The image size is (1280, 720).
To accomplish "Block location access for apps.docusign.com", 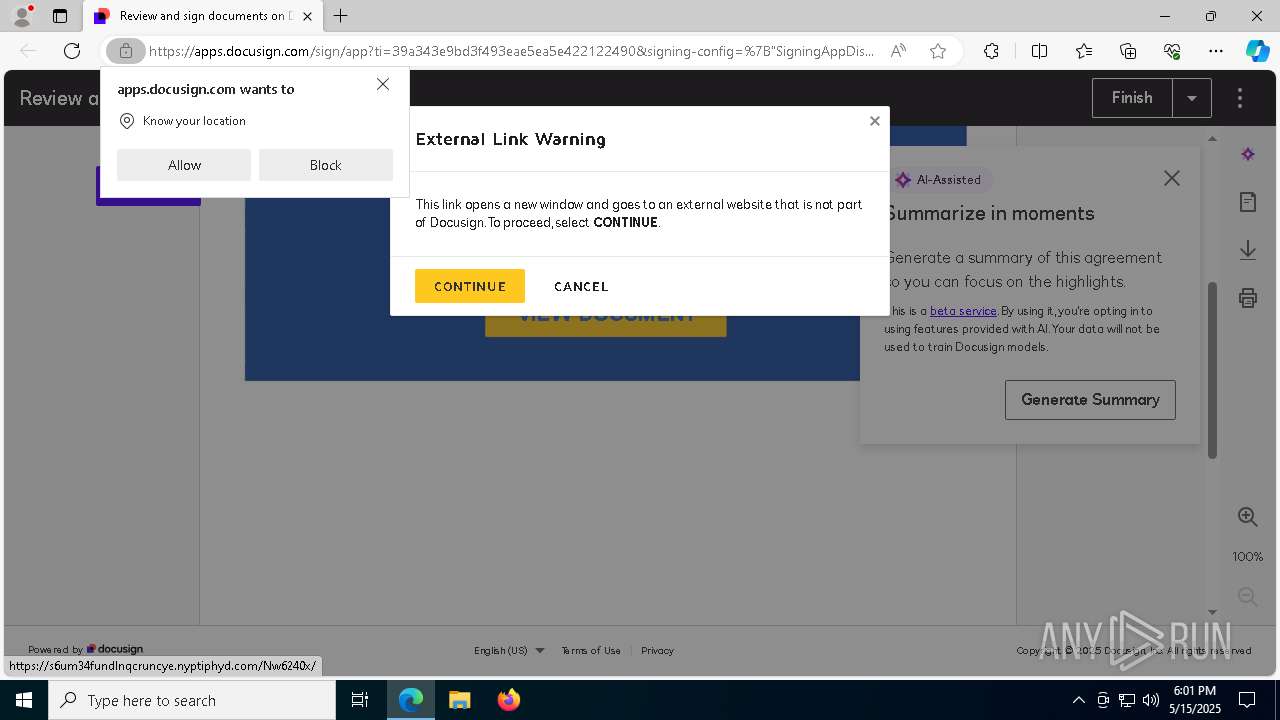I will [326, 165].
